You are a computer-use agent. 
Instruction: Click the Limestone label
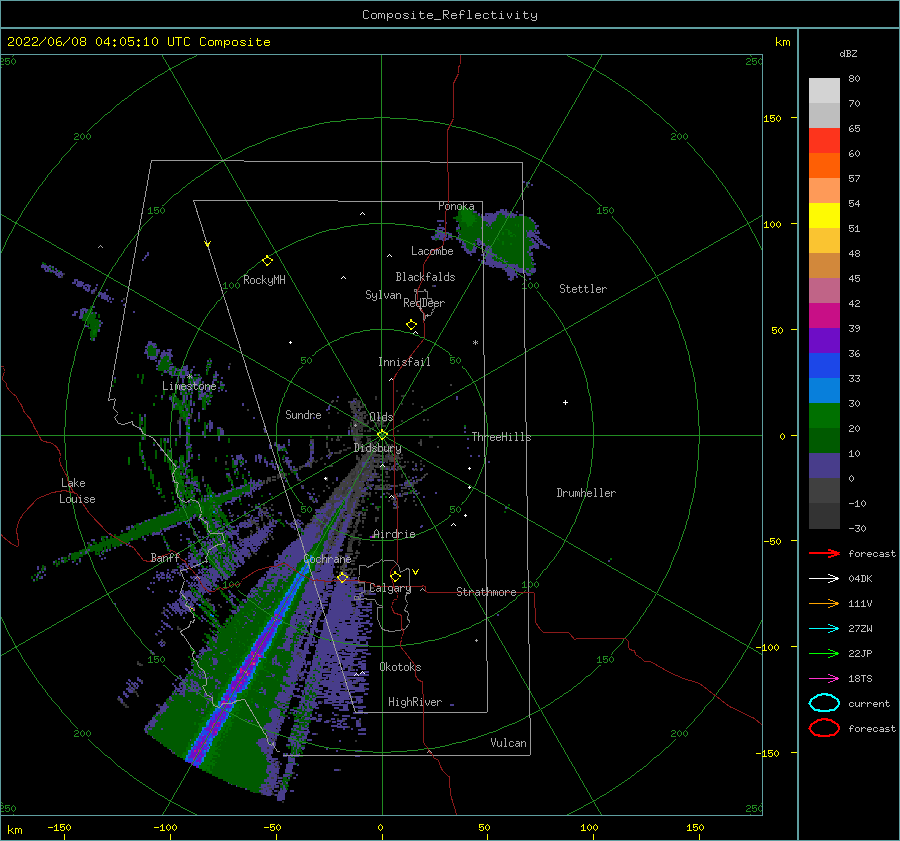[x=189, y=386]
